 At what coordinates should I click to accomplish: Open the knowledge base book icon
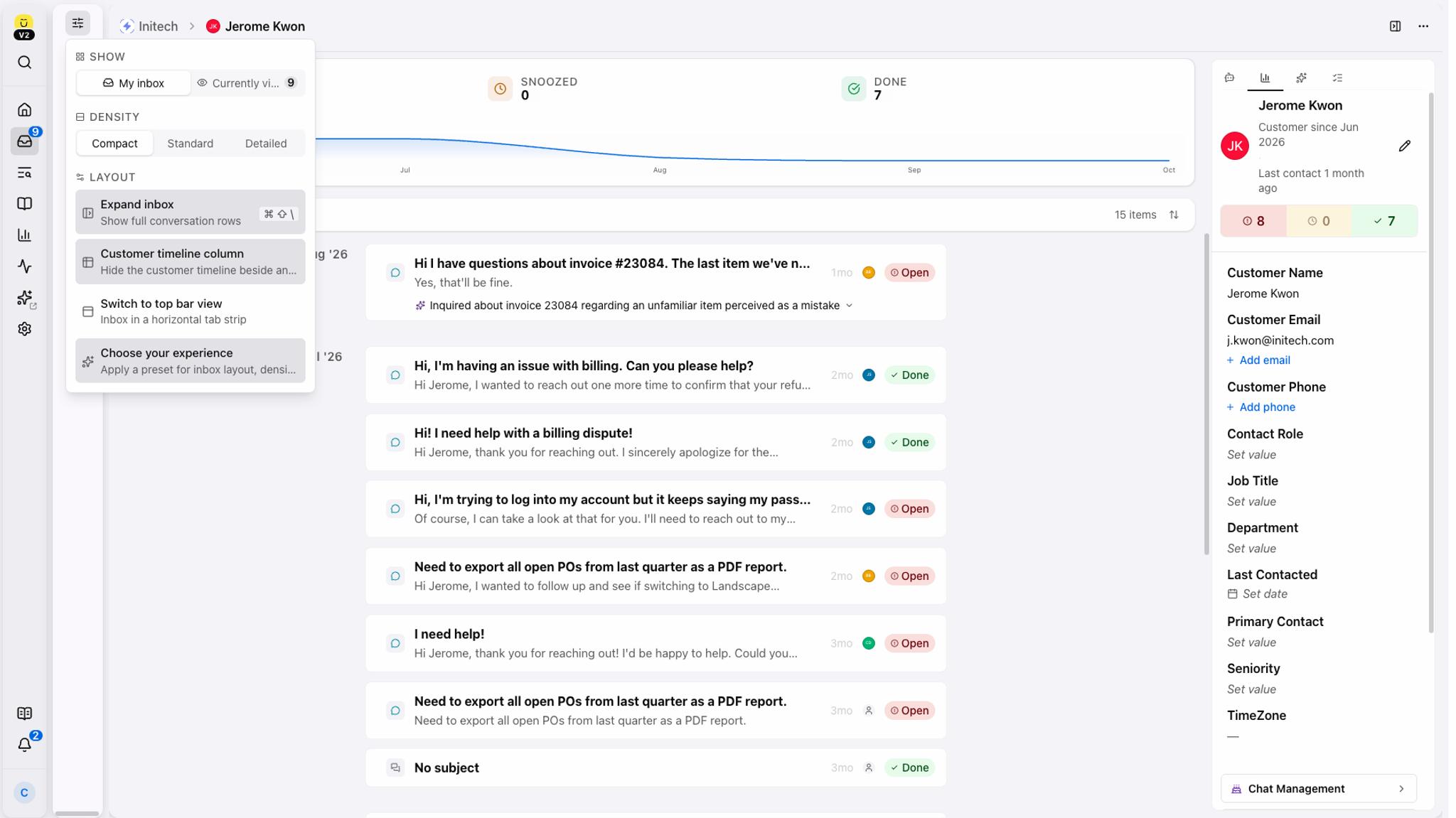24,204
